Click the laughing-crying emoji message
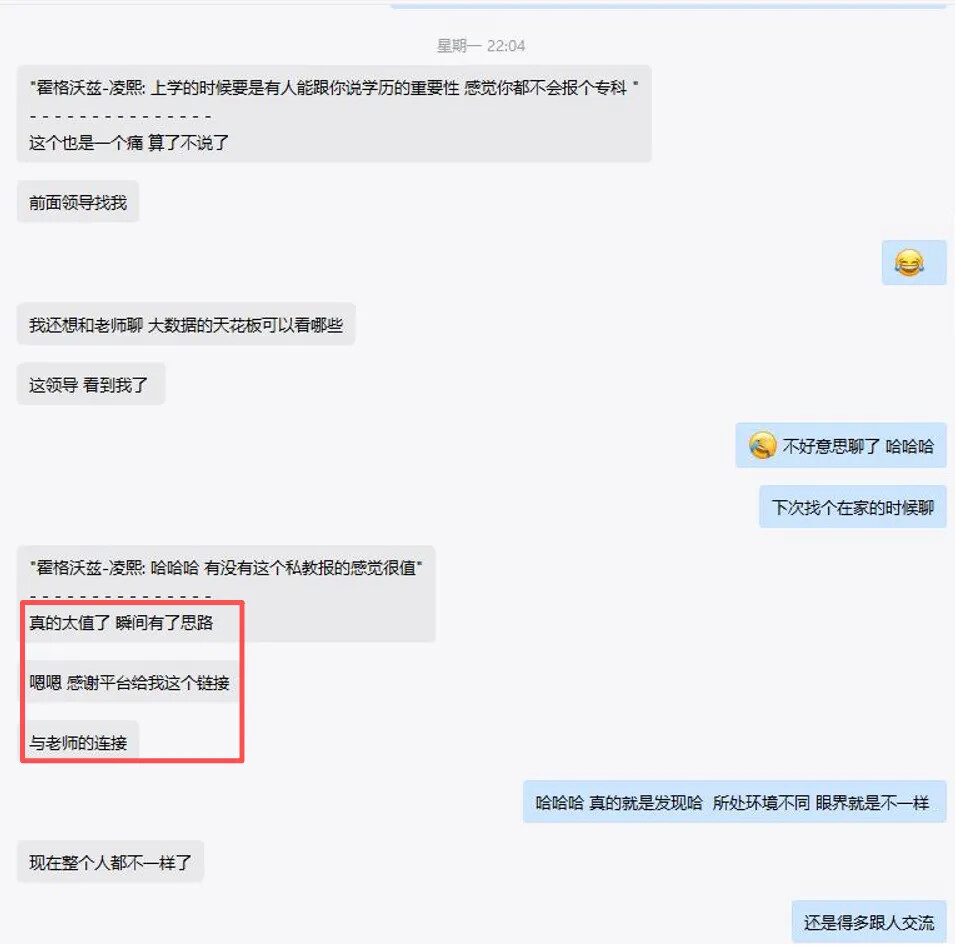Screen dimensions: 955x950 click(914, 262)
